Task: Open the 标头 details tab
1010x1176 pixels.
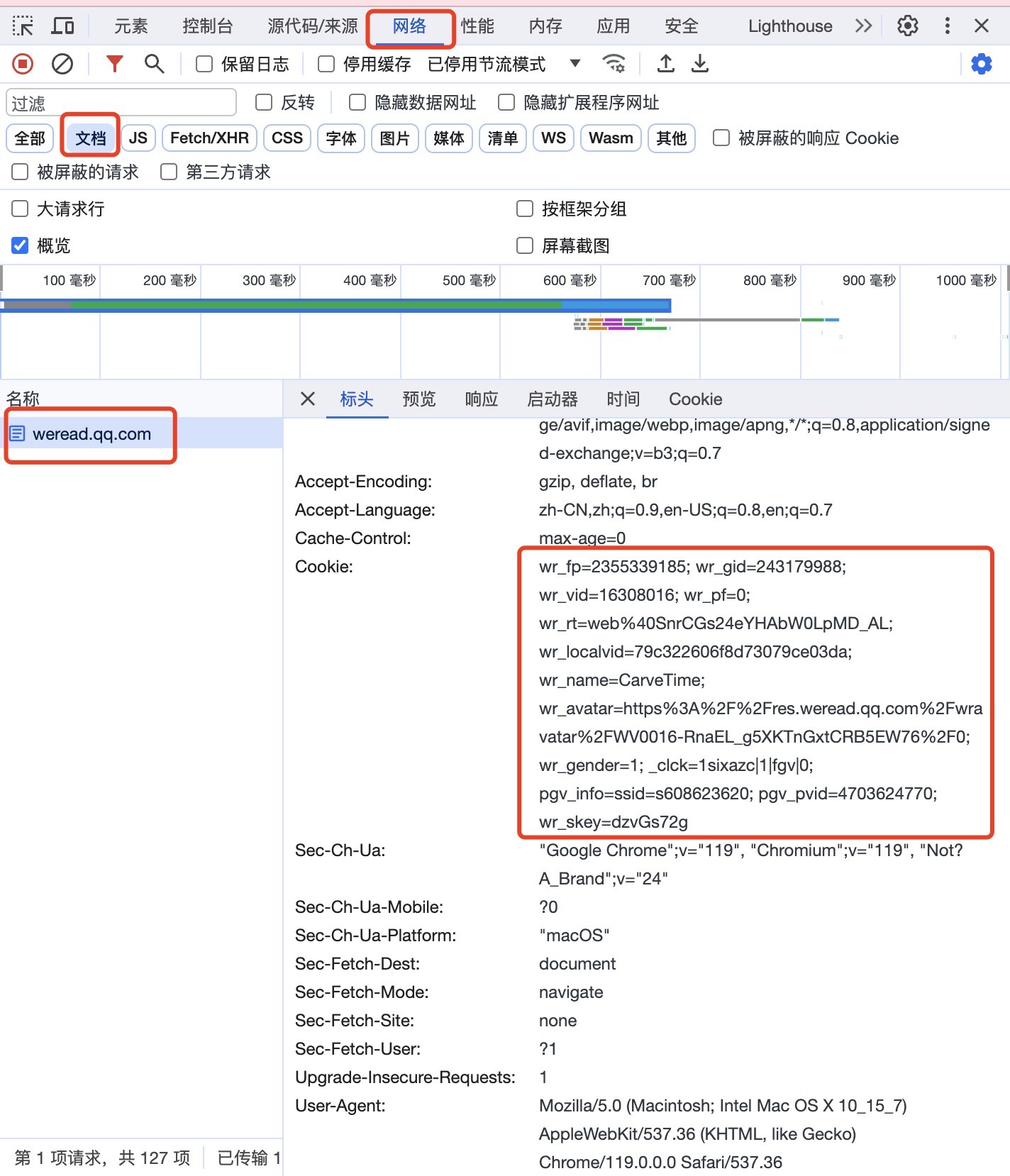Action: 357,399
